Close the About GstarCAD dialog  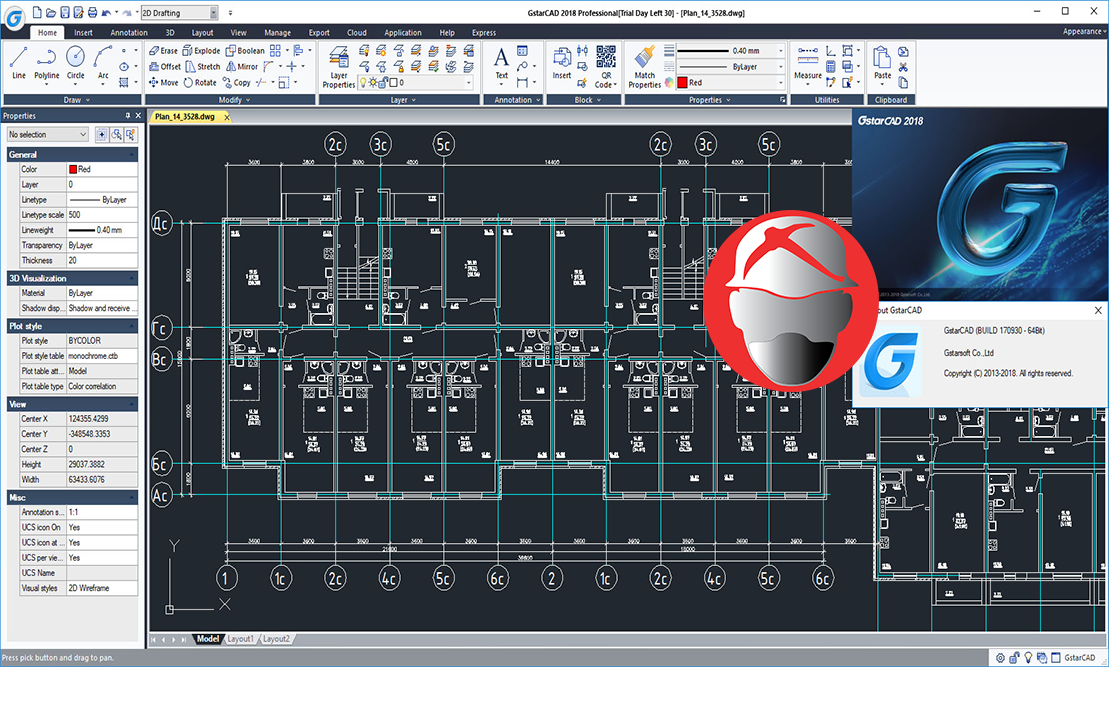1098,310
